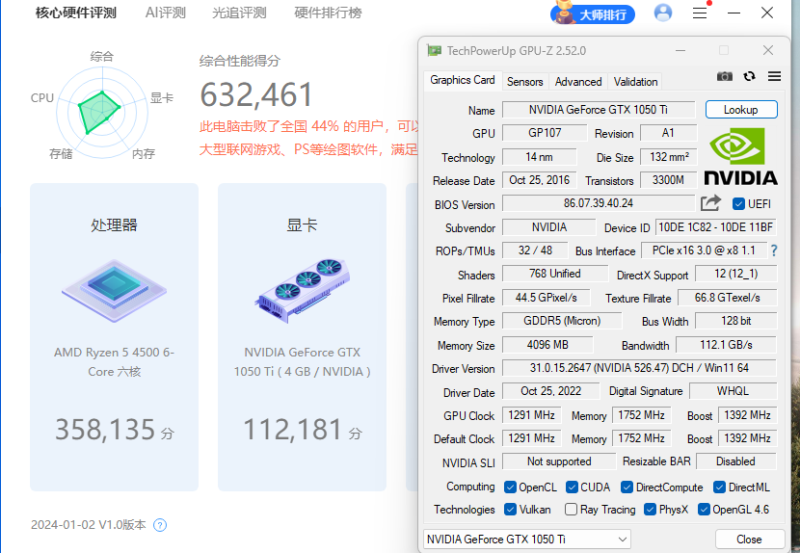Switch to the Graphics Card tab
The image size is (800, 553).
click(x=462, y=81)
